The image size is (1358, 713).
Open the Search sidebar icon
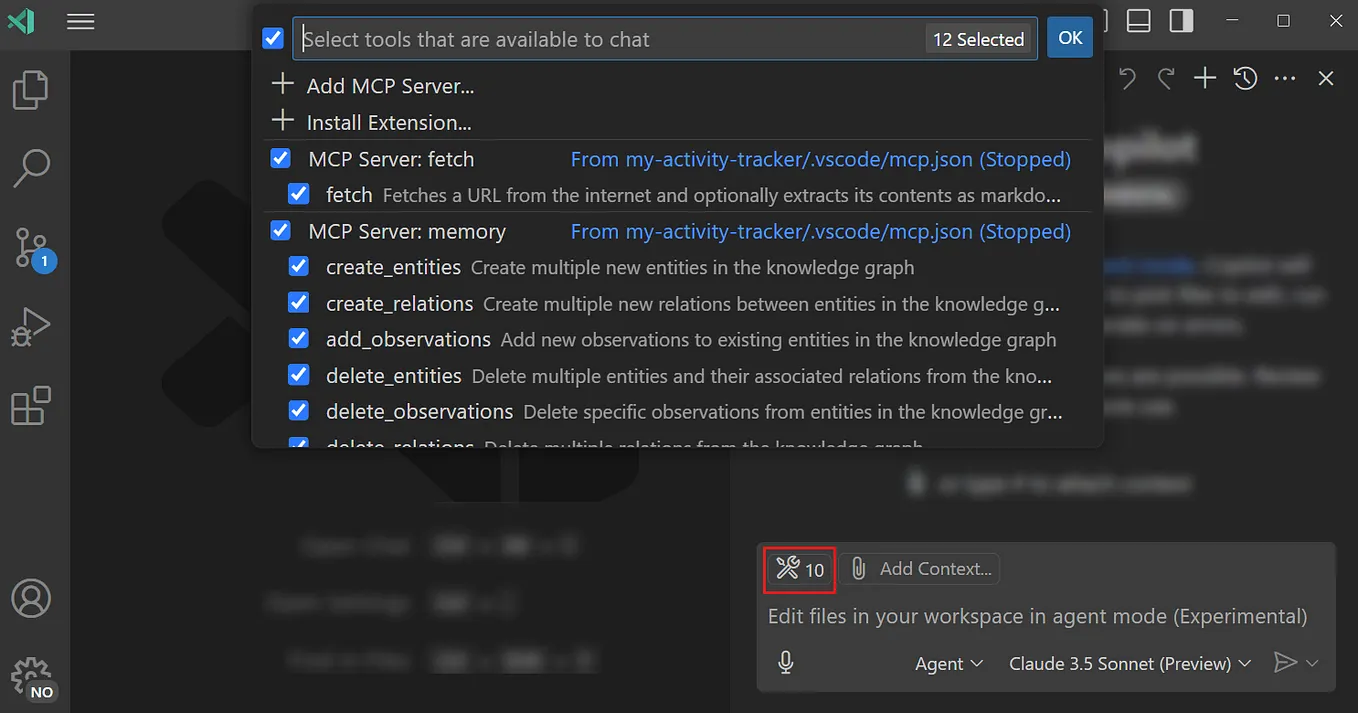[x=30, y=168]
